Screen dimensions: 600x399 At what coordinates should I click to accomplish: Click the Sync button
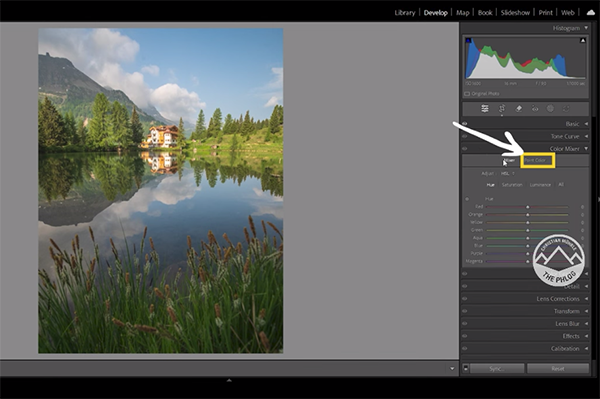click(x=497, y=368)
